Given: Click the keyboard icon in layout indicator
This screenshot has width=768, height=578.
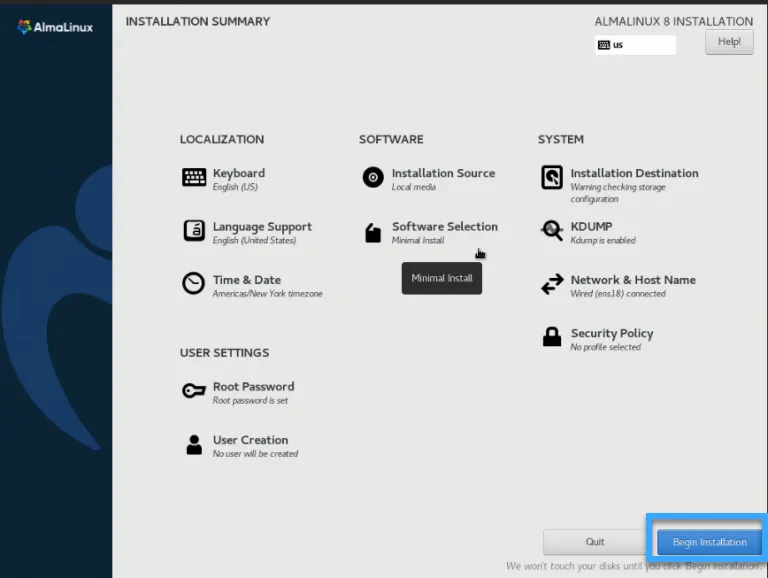Looking at the screenshot, I should (604, 45).
